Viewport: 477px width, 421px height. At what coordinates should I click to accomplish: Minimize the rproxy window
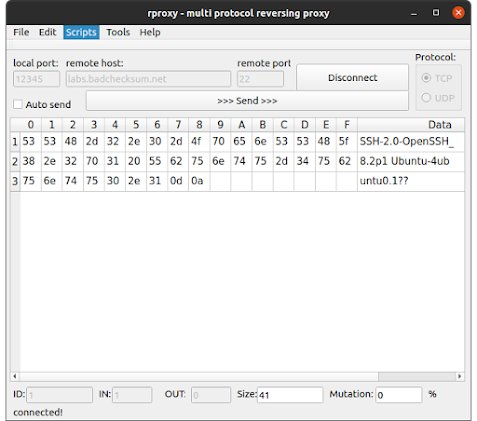click(x=414, y=13)
